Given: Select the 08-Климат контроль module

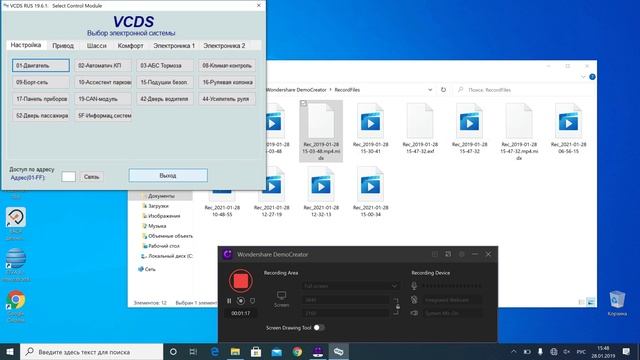Looking at the screenshot, I should tap(227, 65).
